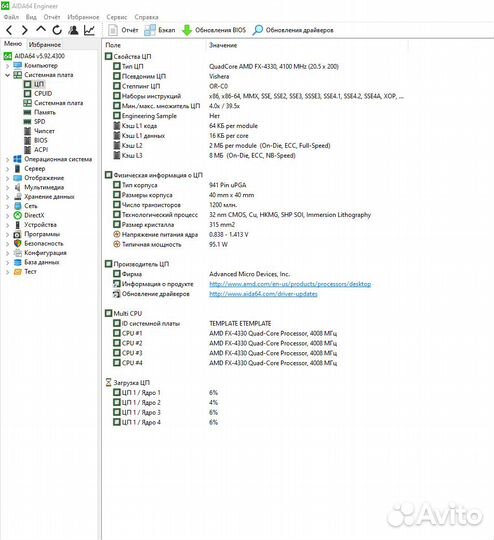Viewport: 494px width, 540px height.
Task: Open the aida64.com driver-updates link
Action: (263, 294)
